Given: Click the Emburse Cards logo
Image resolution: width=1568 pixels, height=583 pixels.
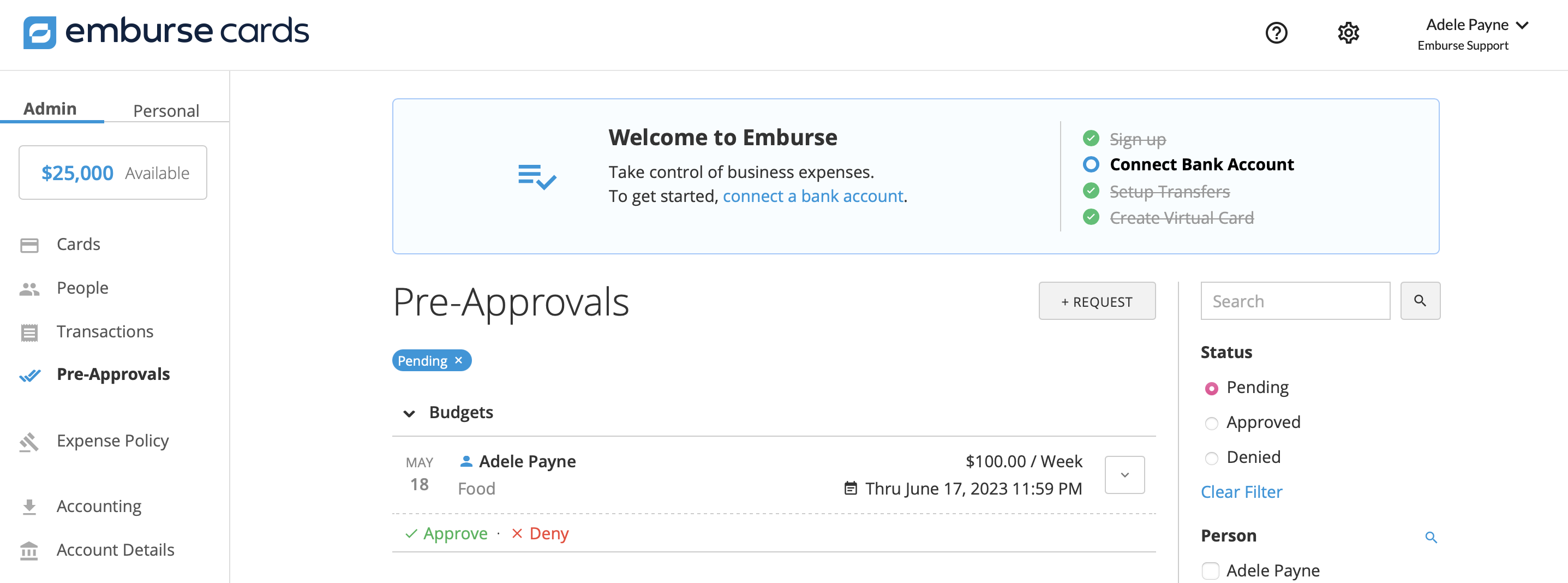Looking at the screenshot, I should 165,32.
